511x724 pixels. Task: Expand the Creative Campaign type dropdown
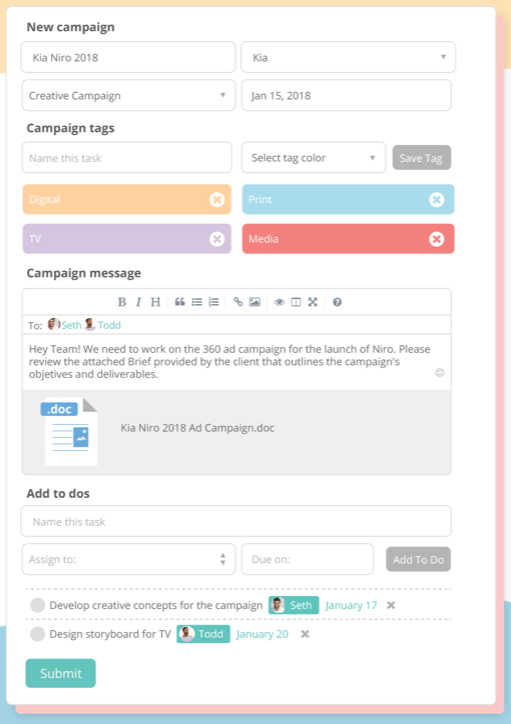coord(129,96)
